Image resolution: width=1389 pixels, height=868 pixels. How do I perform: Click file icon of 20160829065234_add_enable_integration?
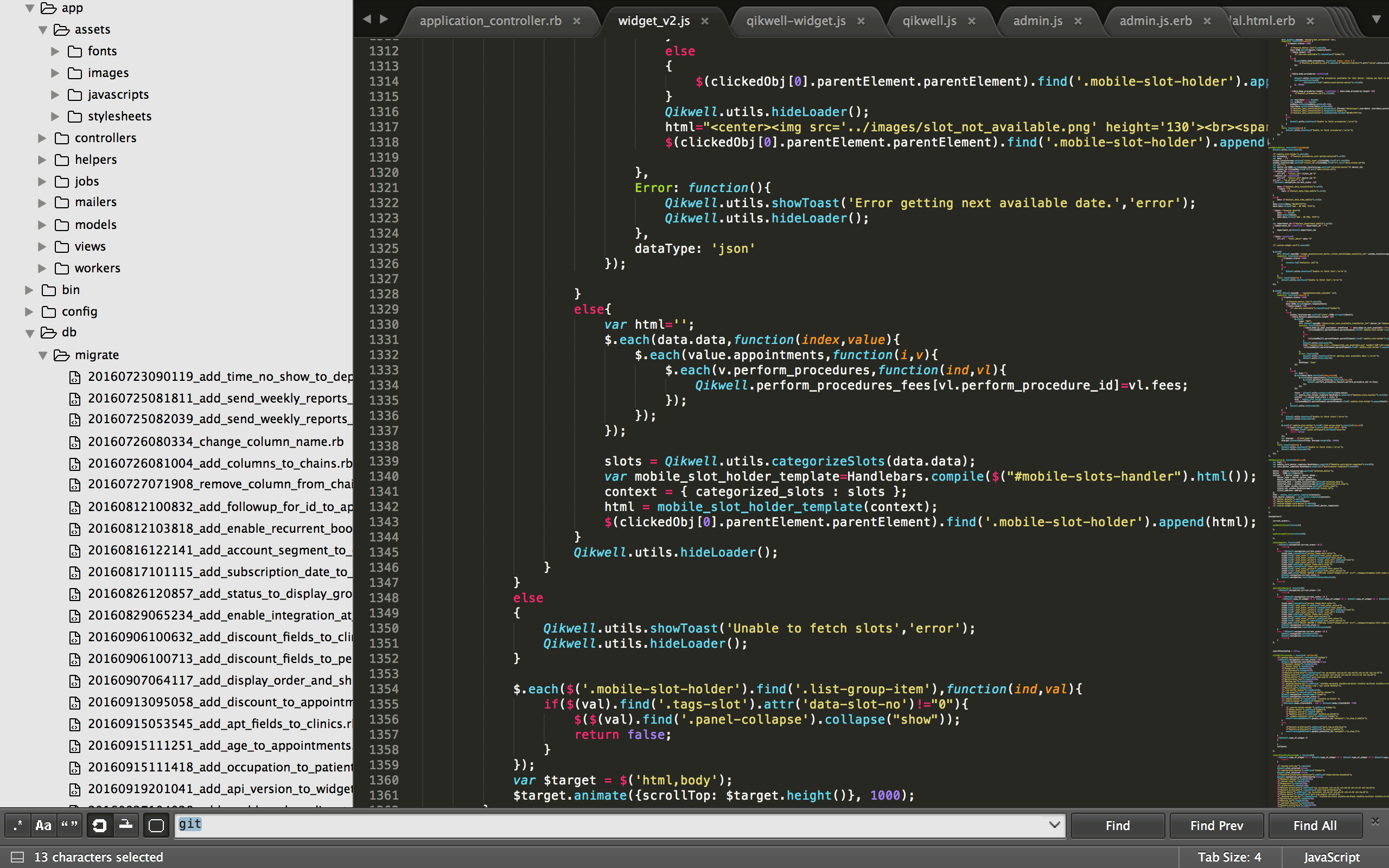point(75,616)
